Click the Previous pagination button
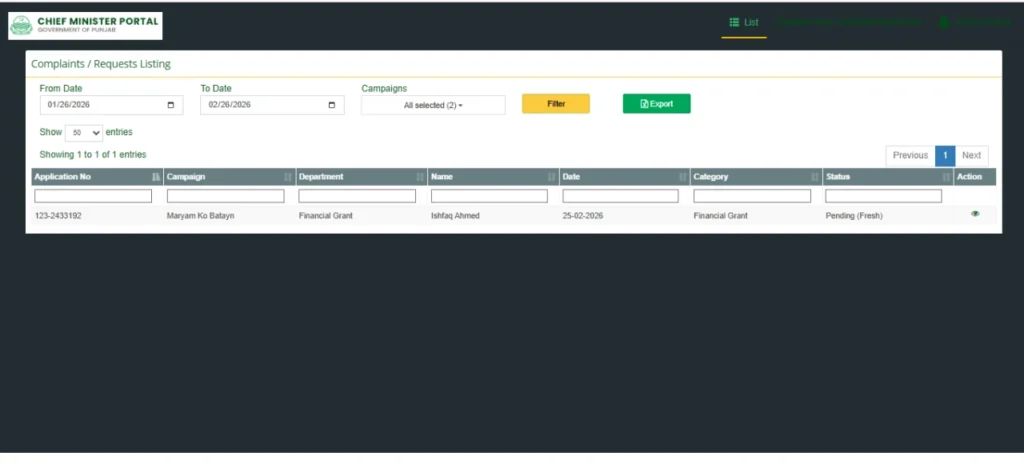 (x=910, y=155)
